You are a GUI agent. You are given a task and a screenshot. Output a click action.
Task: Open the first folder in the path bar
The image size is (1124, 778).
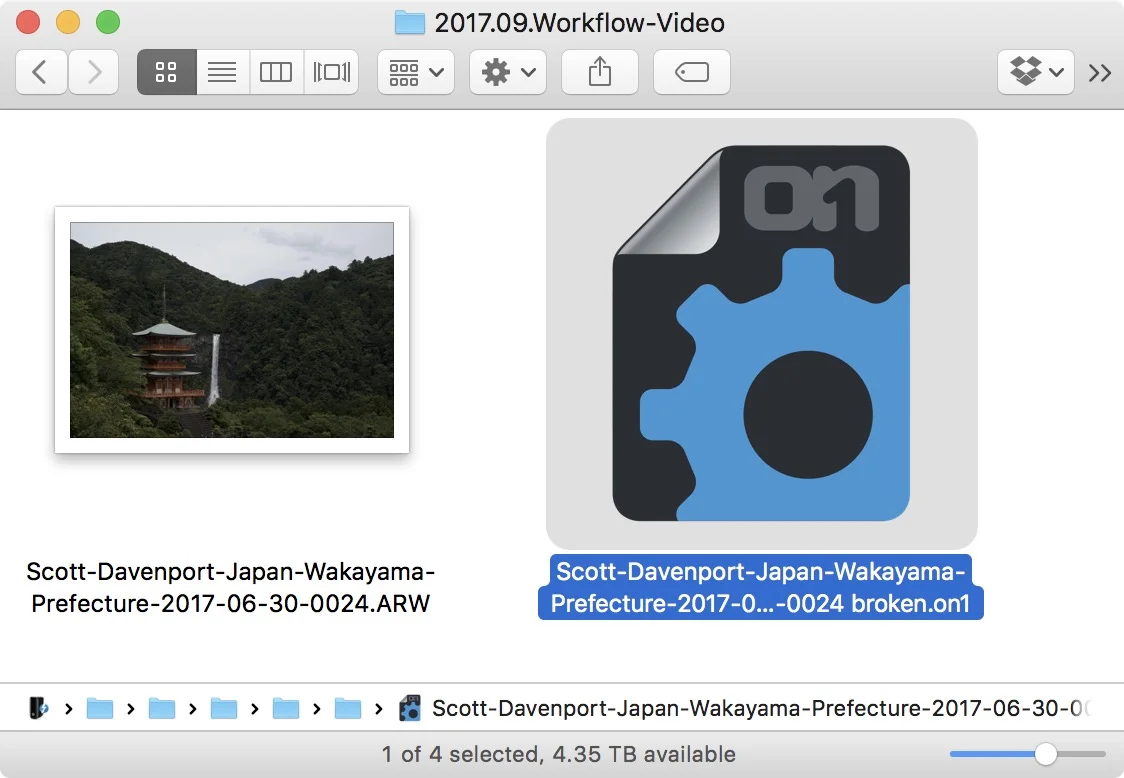click(x=100, y=708)
